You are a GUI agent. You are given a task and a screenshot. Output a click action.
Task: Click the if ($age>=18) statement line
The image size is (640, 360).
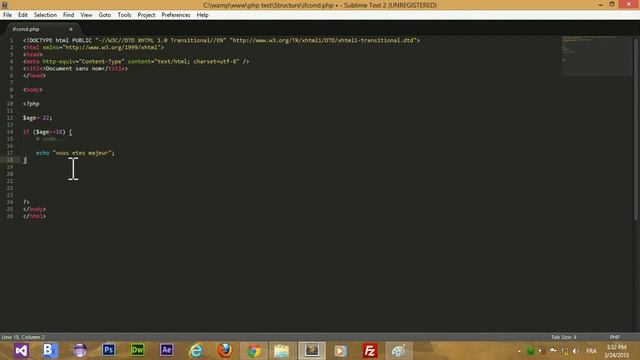[48, 132]
